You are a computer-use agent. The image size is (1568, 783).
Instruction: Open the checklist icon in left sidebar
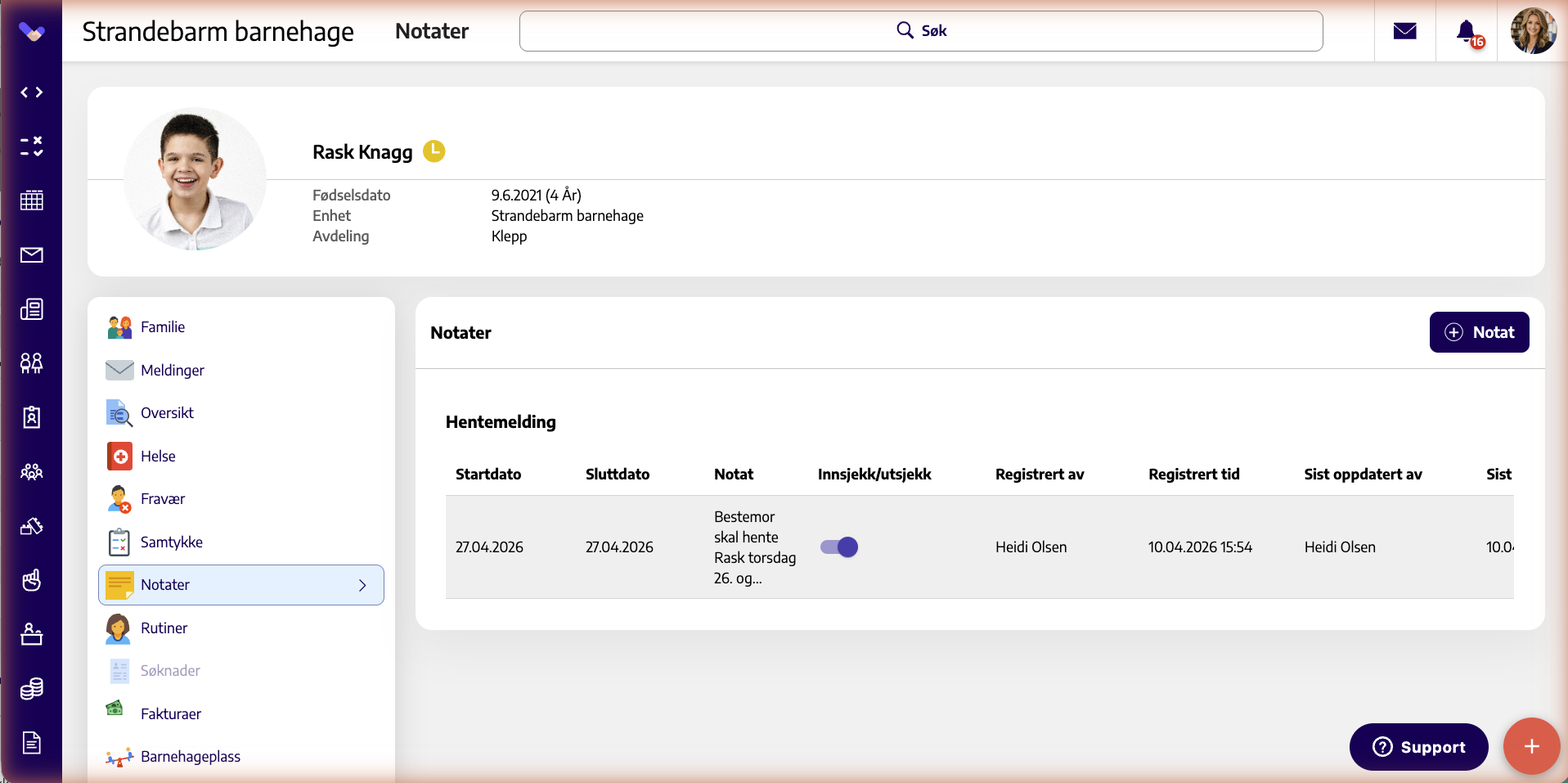pos(32,146)
